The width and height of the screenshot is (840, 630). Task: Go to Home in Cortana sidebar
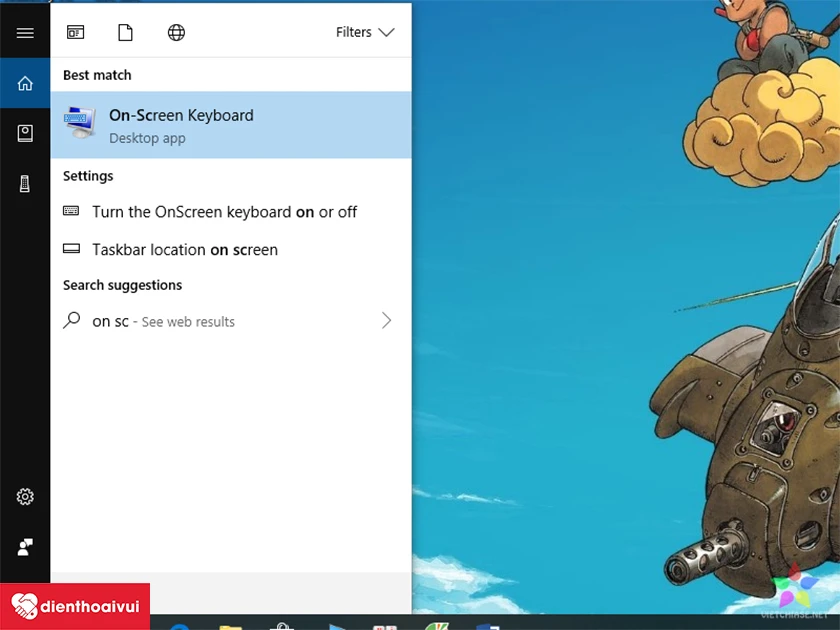pos(25,83)
